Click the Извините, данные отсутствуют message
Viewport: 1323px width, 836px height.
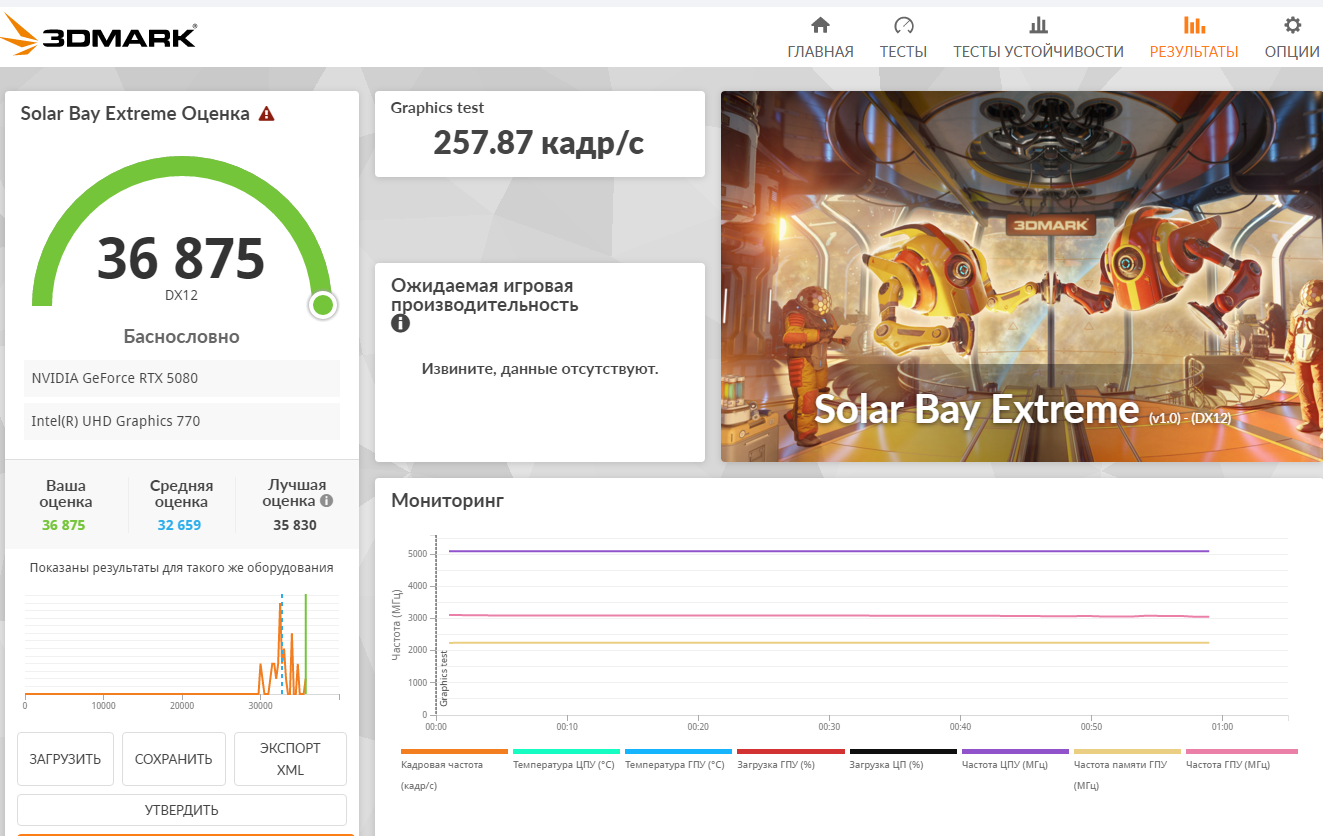540,369
